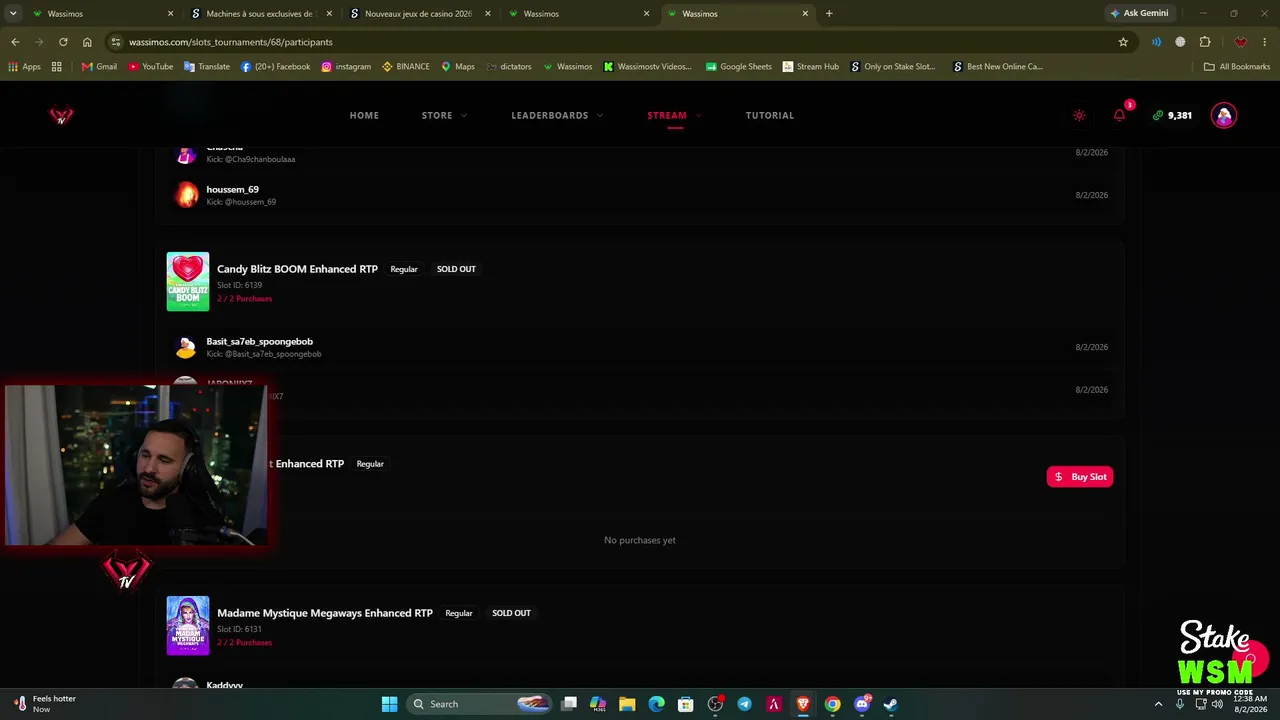Switch to the 'Machines à sous exclusives' tab
The image size is (1280, 720).
(260, 14)
